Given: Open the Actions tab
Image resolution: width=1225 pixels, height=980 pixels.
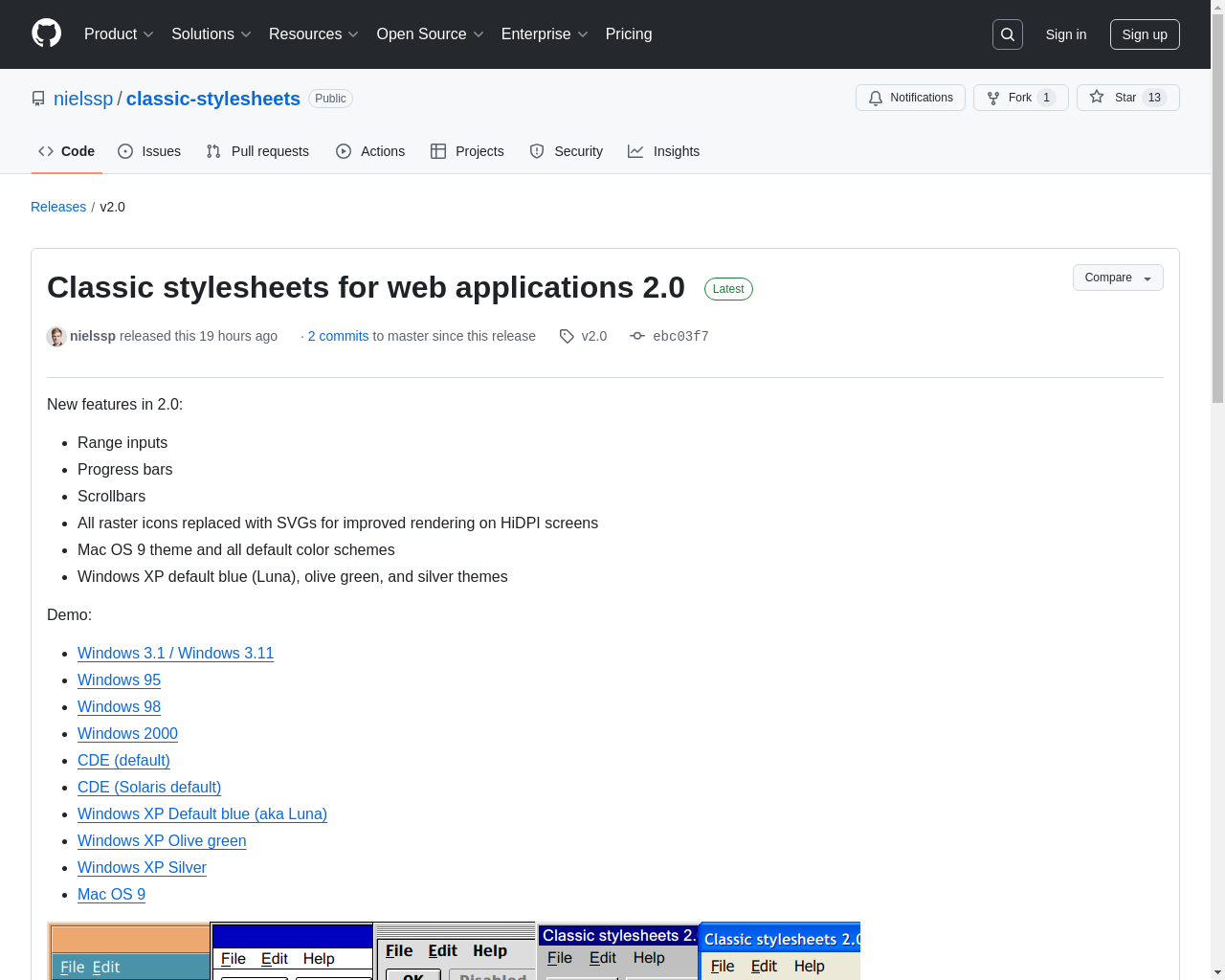Looking at the screenshot, I should coord(370,151).
